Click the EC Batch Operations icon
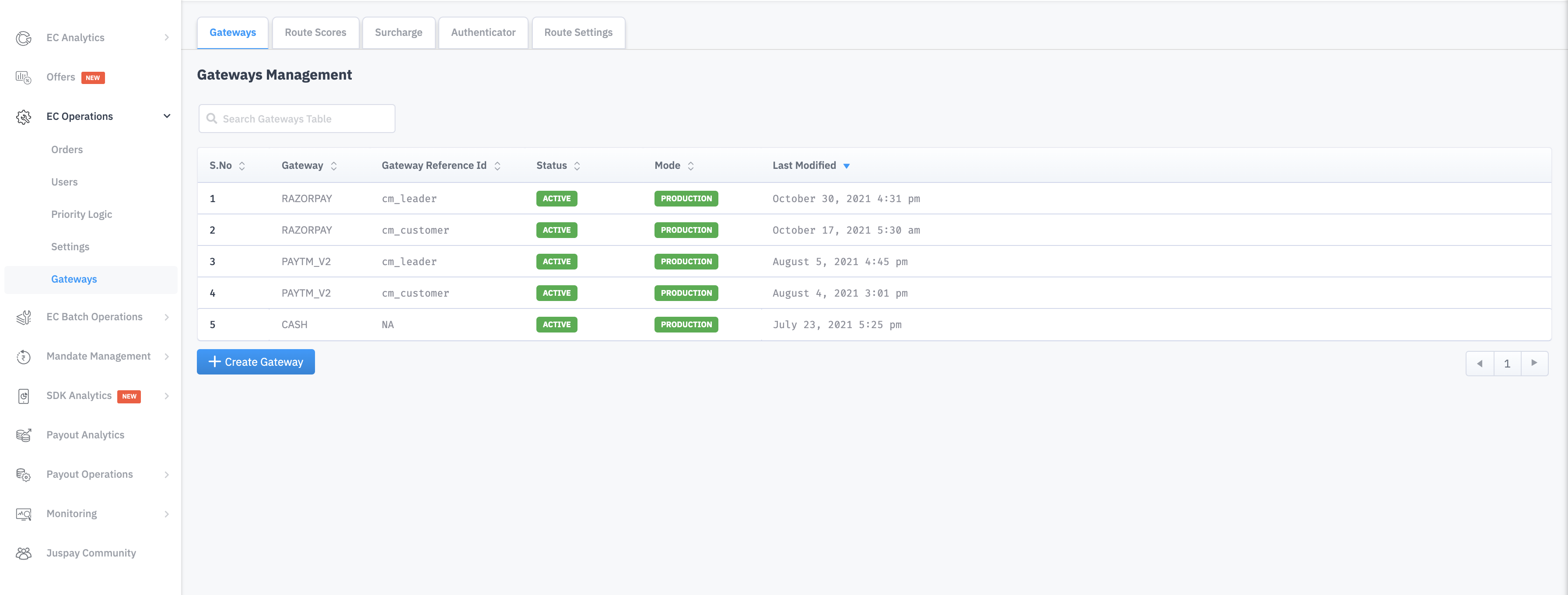Image resolution: width=1568 pixels, height=595 pixels. pyautogui.click(x=23, y=317)
